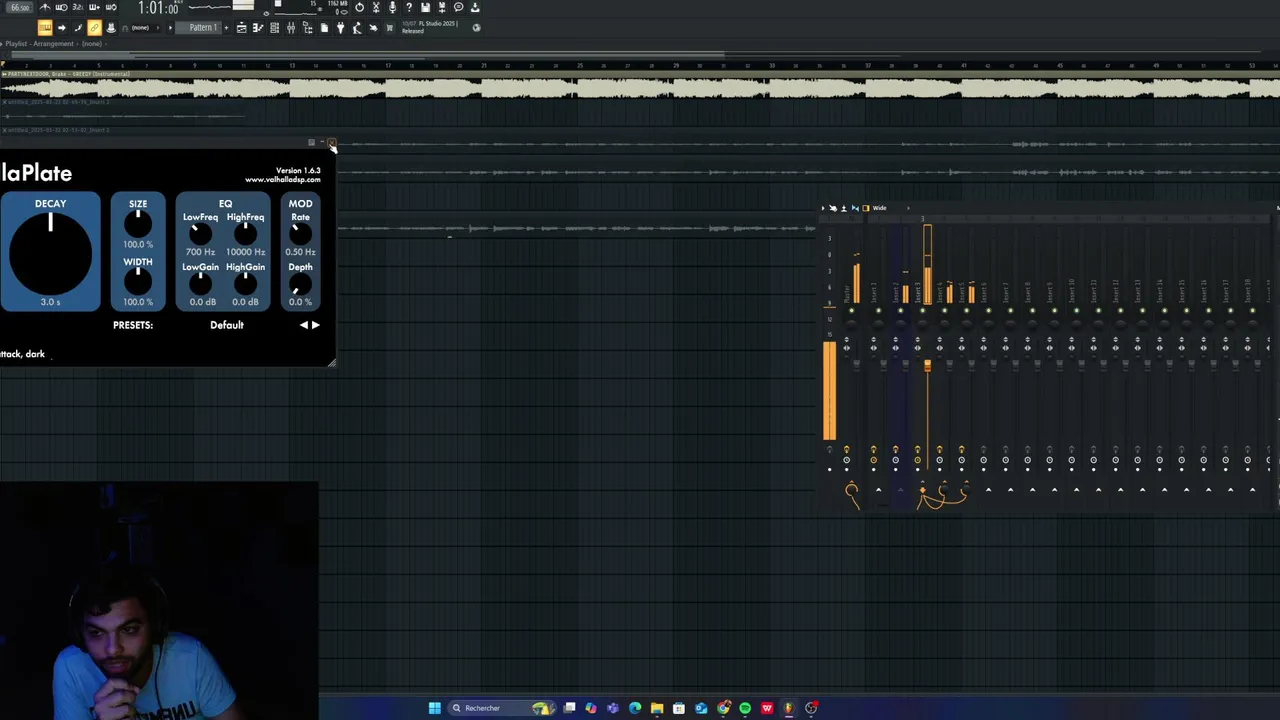
Task: Click the stamp tool icon
Action: 111,28
